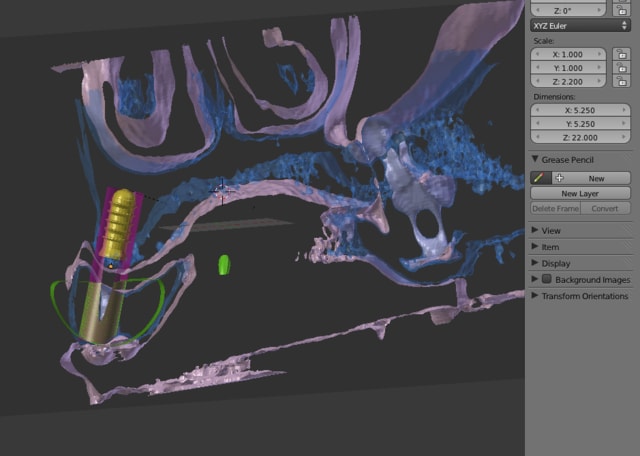The image size is (640, 456).
Task: Click the Grease Pencil data browse icon
Action: coord(539,177)
